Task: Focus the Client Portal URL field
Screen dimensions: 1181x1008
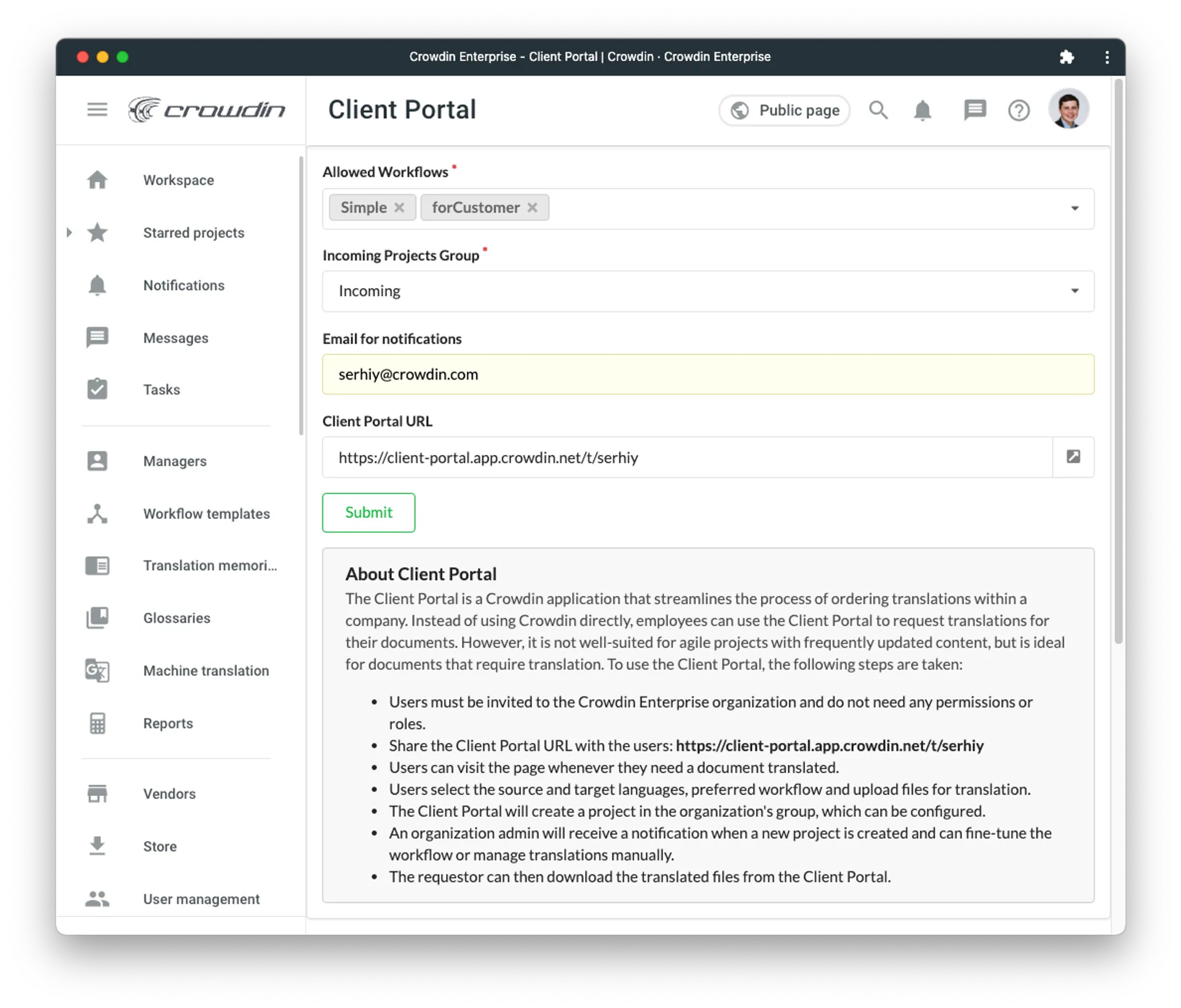Action: pyautogui.click(x=687, y=457)
